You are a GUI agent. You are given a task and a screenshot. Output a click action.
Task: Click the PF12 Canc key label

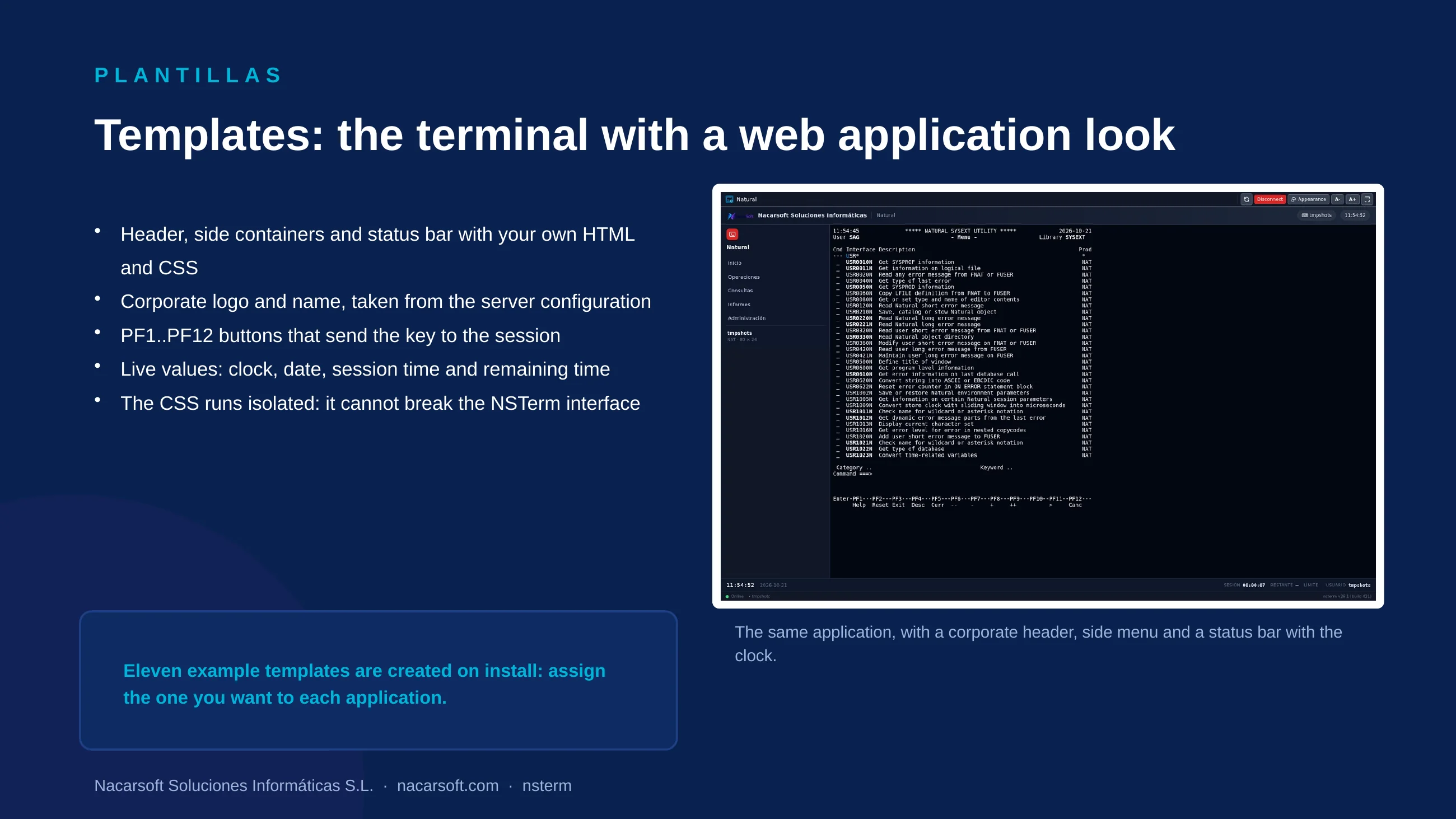(x=1075, y=502)
